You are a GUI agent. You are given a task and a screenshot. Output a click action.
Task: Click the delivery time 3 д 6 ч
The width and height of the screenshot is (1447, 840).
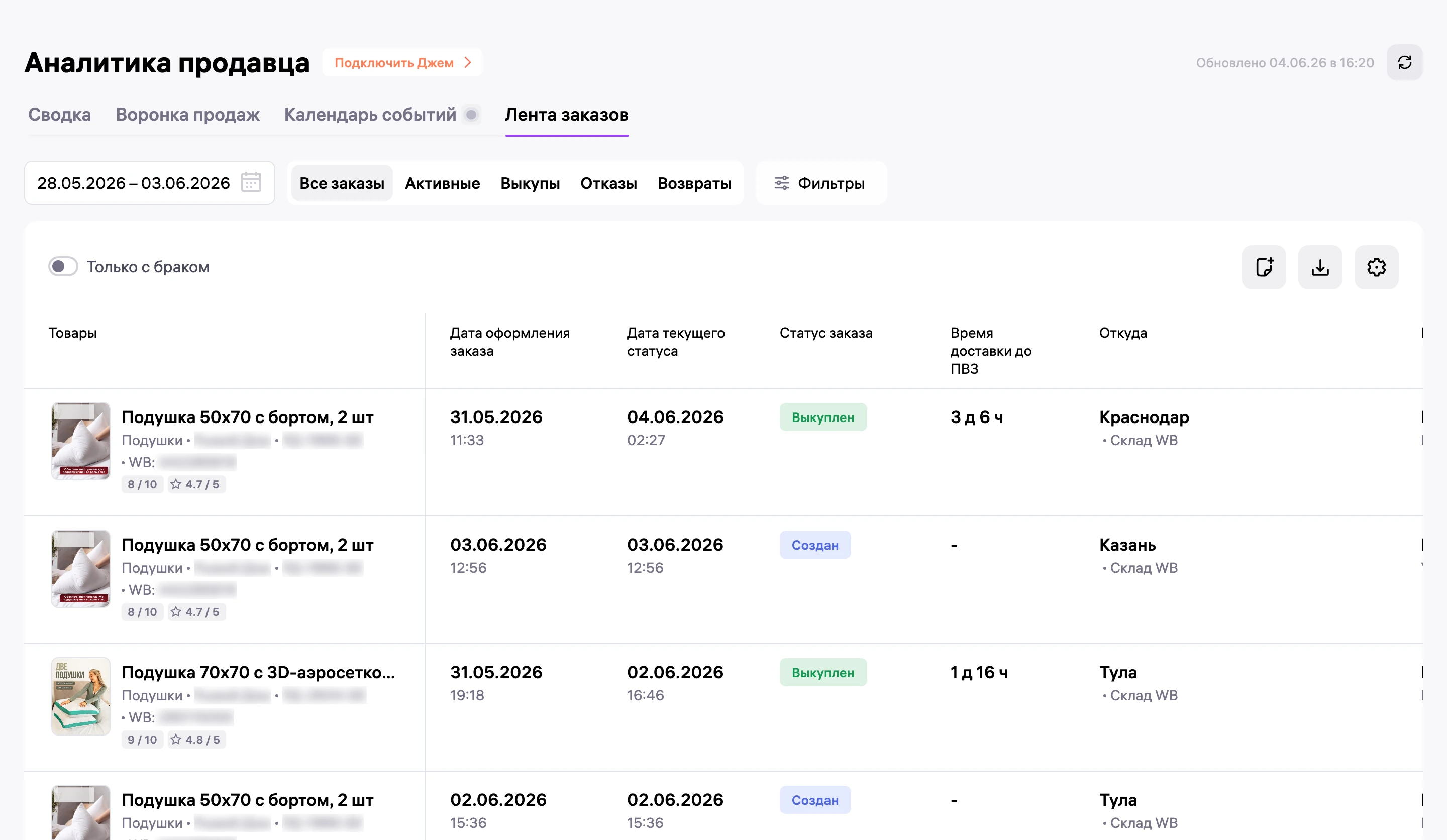click(977, 417)
